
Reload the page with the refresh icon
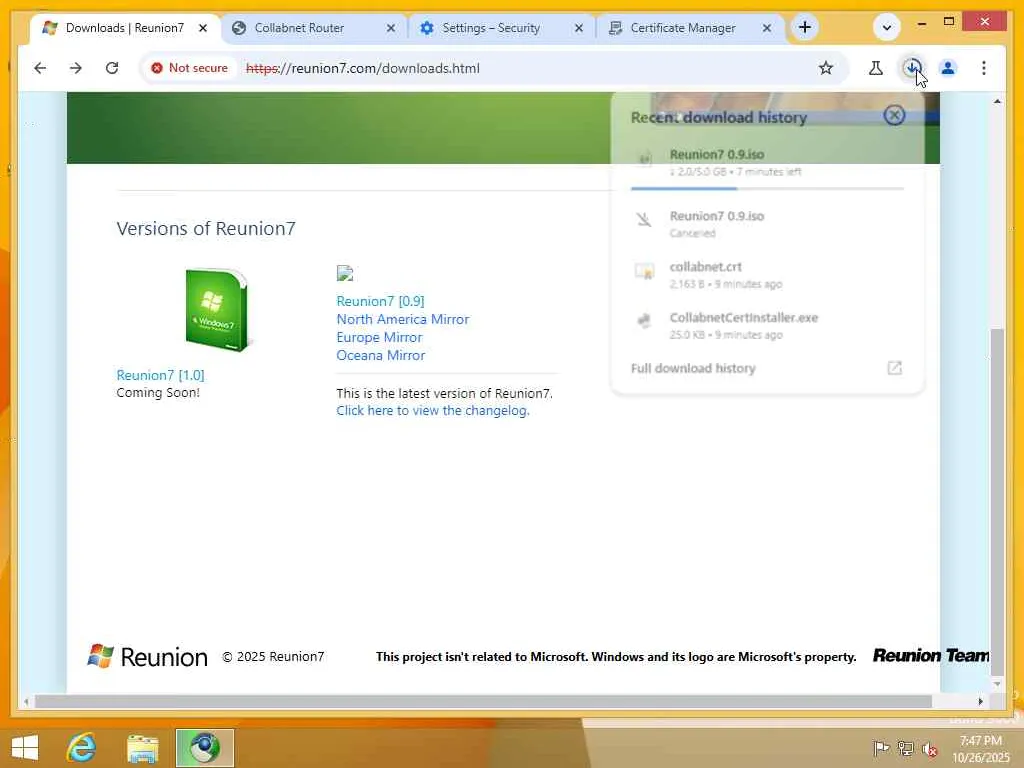coord(112,68)
